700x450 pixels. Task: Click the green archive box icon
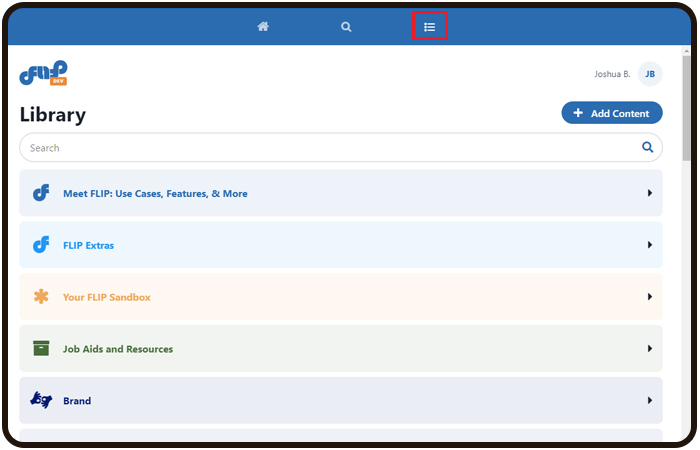coord(41,348)
